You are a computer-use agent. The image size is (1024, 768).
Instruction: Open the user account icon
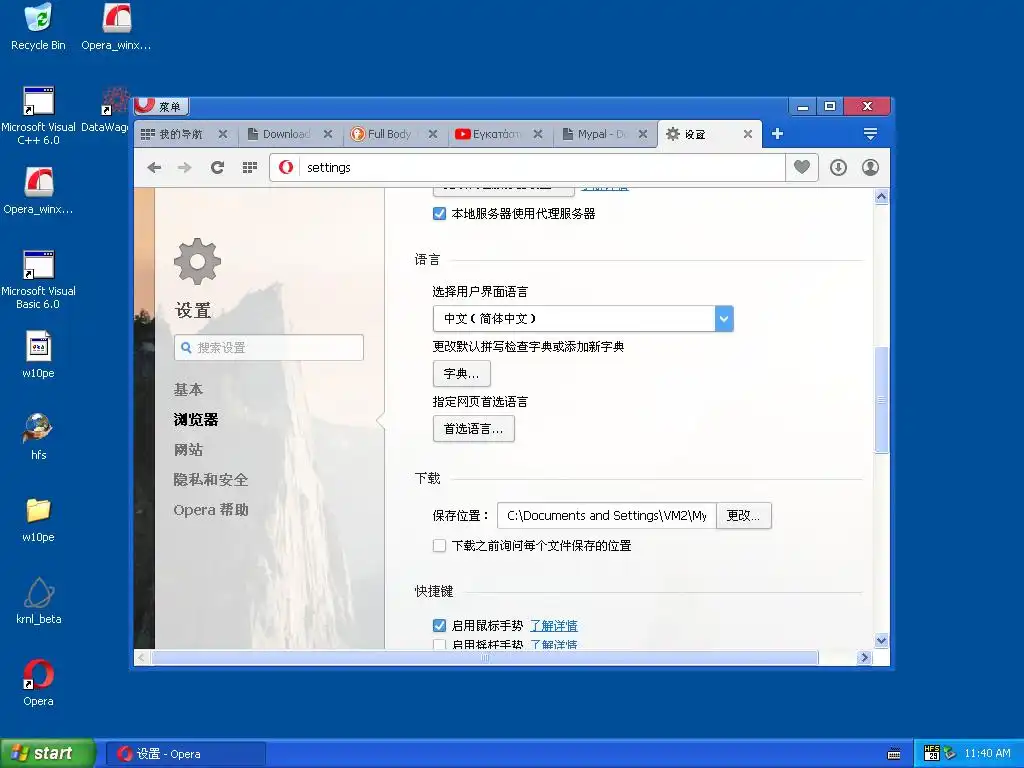(x=870, y=168)
